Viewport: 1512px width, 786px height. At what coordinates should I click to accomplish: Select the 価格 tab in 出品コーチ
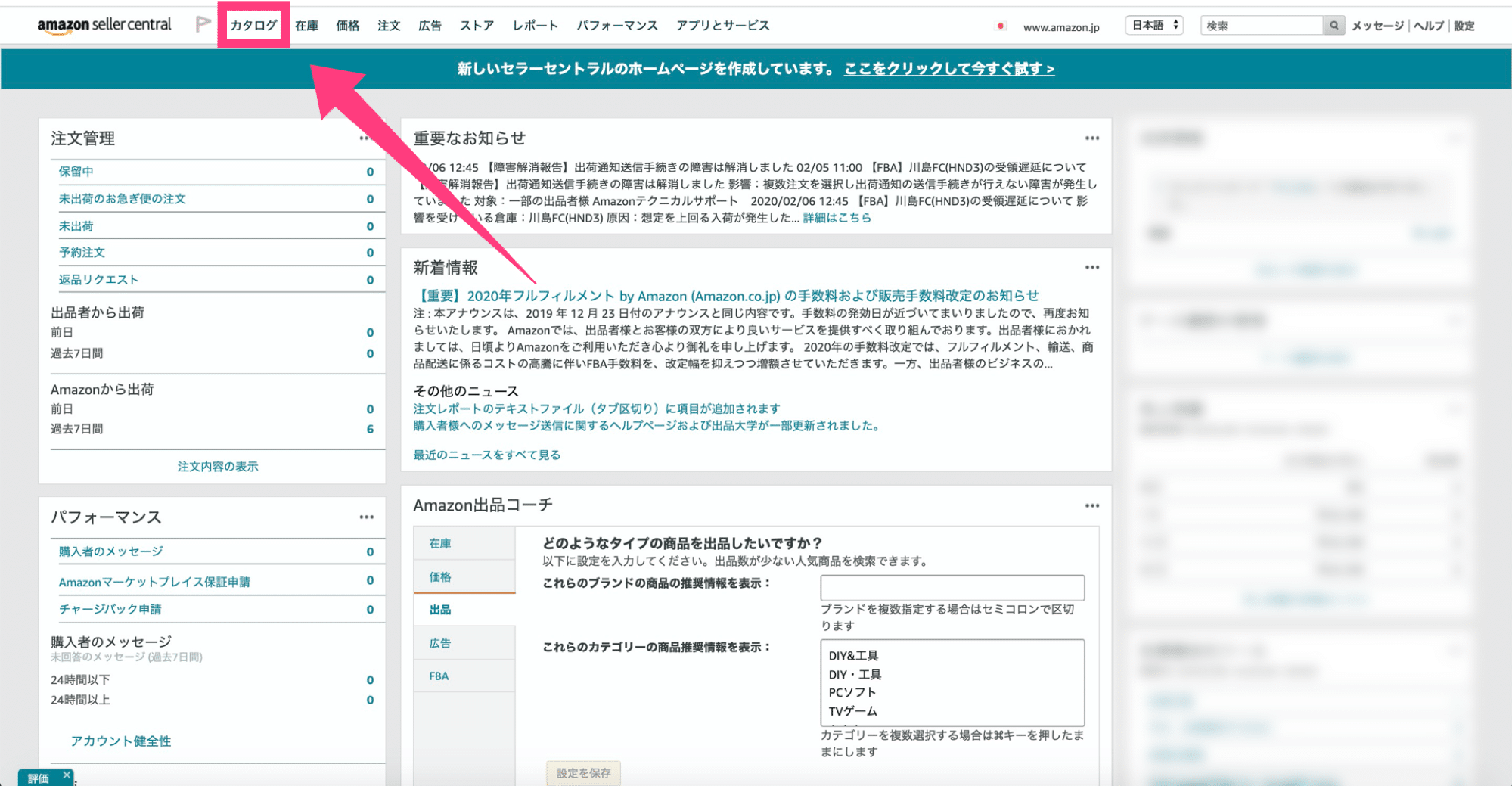464,577
